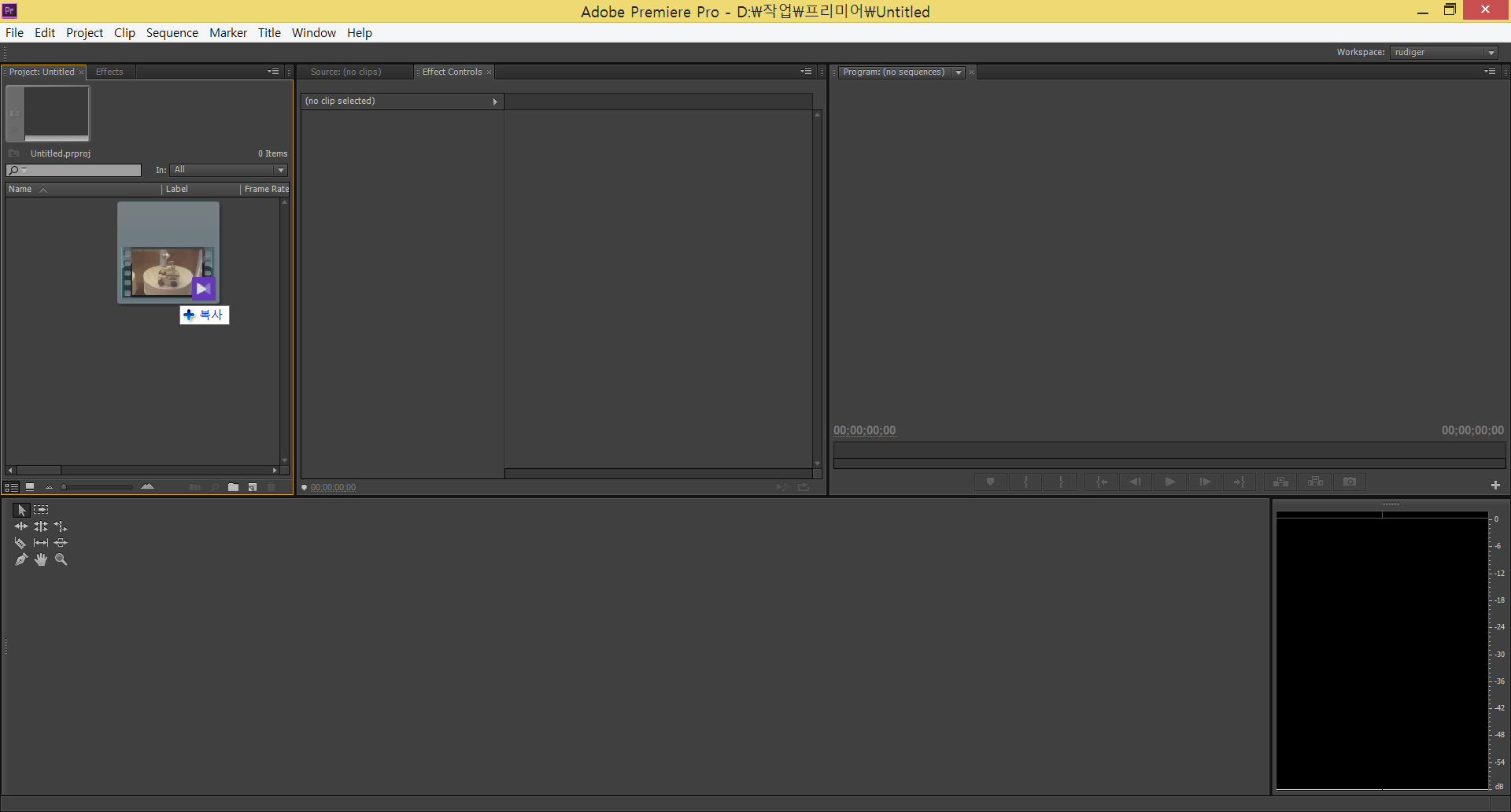Select the Track Select tool
1511x812 pixels.
click(x=41, y=510)
